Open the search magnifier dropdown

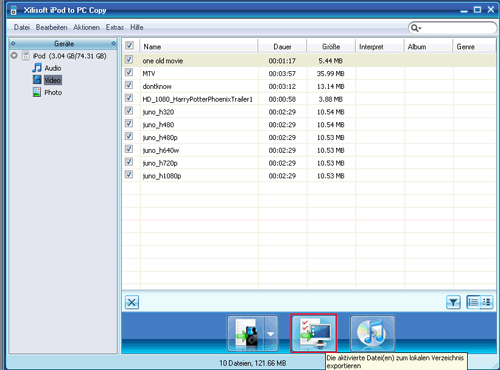pos(416,28)
